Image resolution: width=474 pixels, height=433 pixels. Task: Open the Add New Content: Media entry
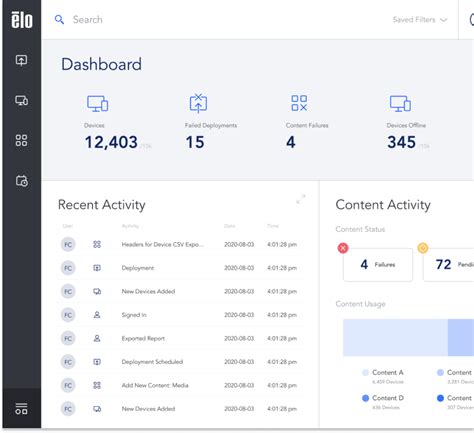(x=155, y=385)
